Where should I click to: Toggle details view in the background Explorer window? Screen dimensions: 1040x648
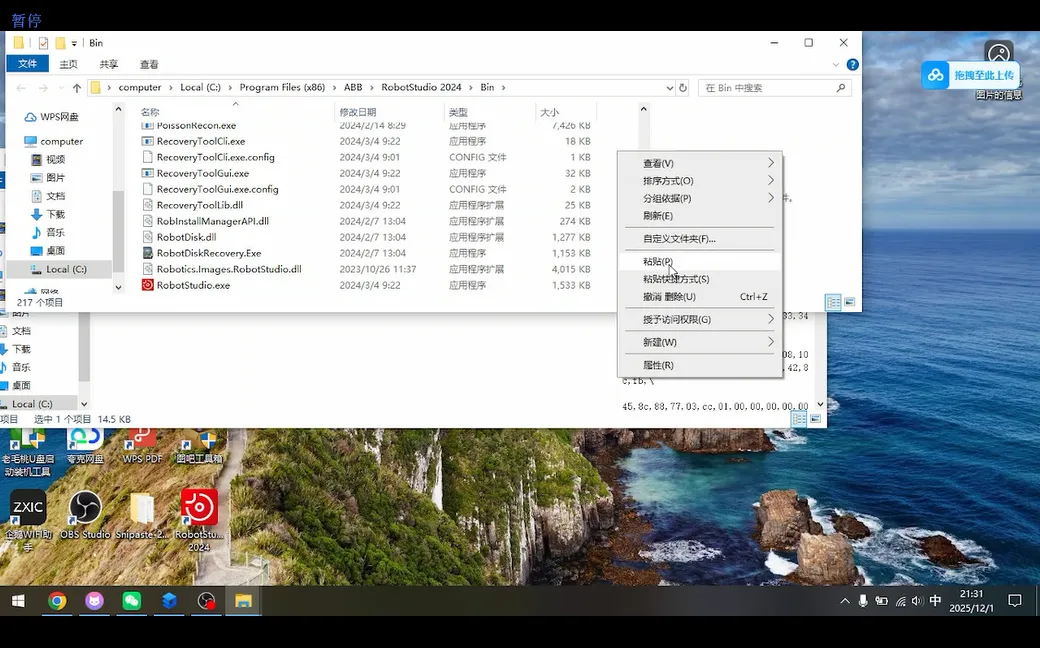click(x=799, y=419)
